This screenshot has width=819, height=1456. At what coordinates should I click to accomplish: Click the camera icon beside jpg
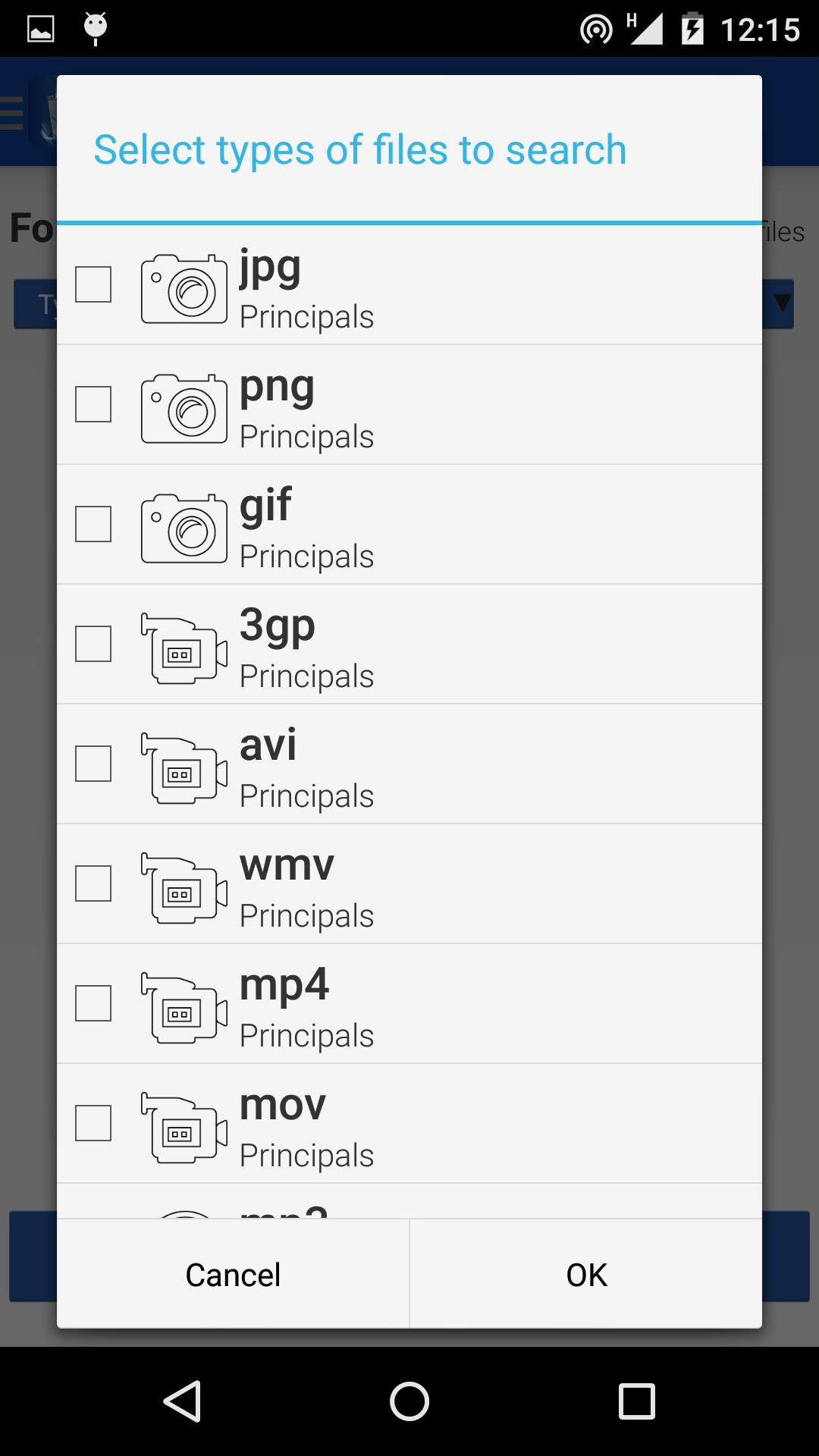pyautogui.click(x=184, y=289)
